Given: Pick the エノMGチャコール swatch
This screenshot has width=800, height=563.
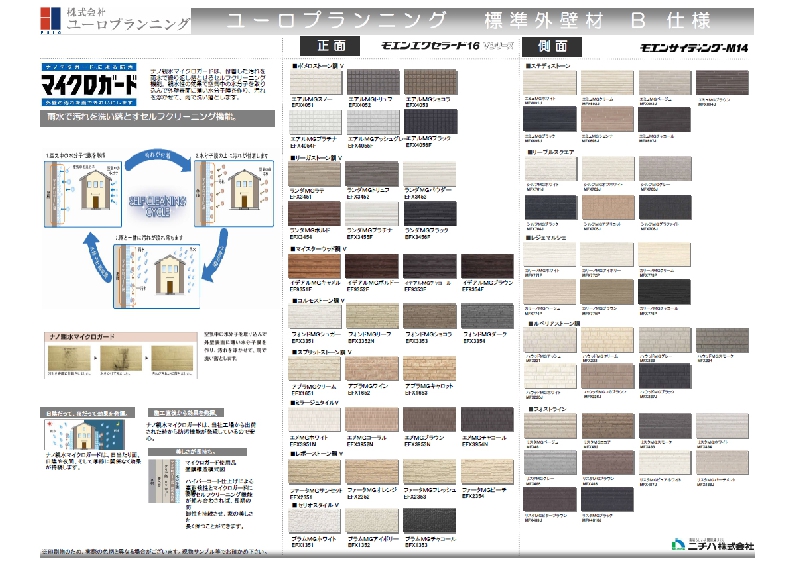Looking at the screenshot, I should click(x=487, y=420).
